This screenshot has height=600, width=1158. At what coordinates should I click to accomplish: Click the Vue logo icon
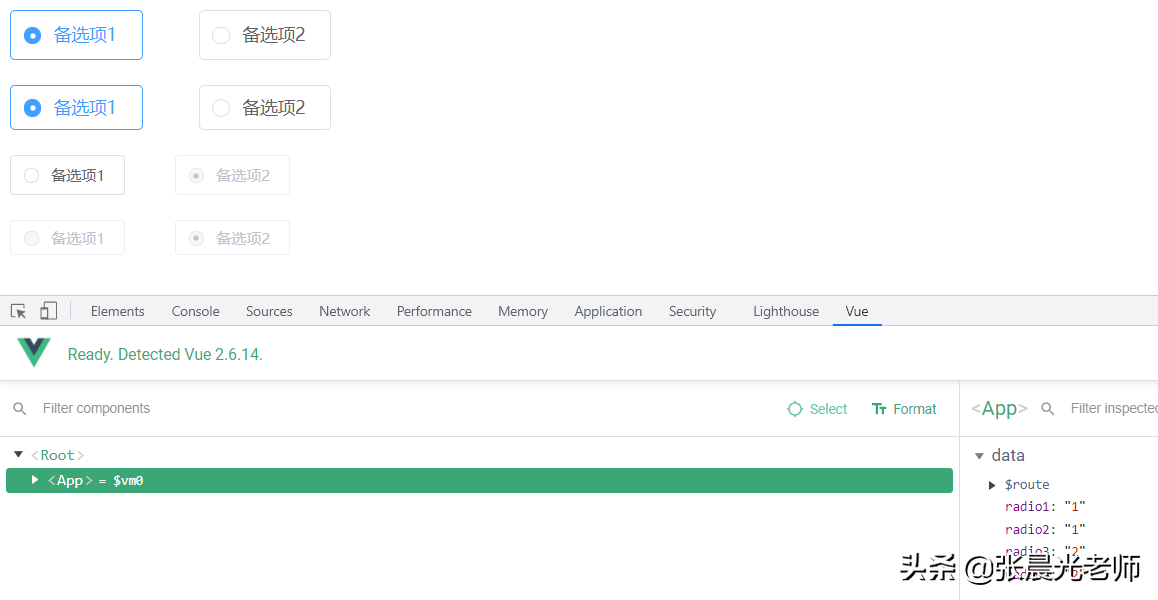pos(34,352)
